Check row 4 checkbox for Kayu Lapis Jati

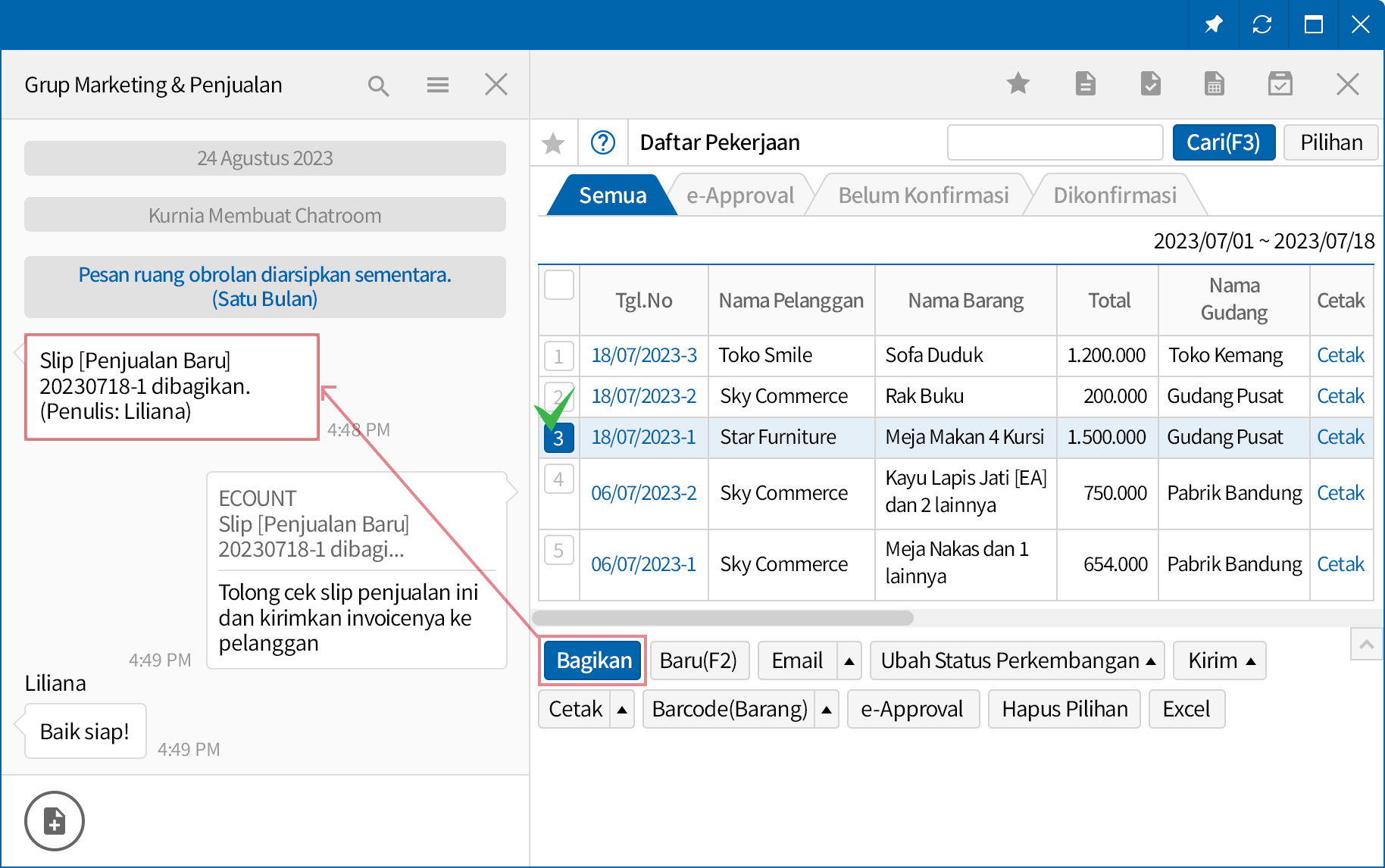[x=558, y=479]
